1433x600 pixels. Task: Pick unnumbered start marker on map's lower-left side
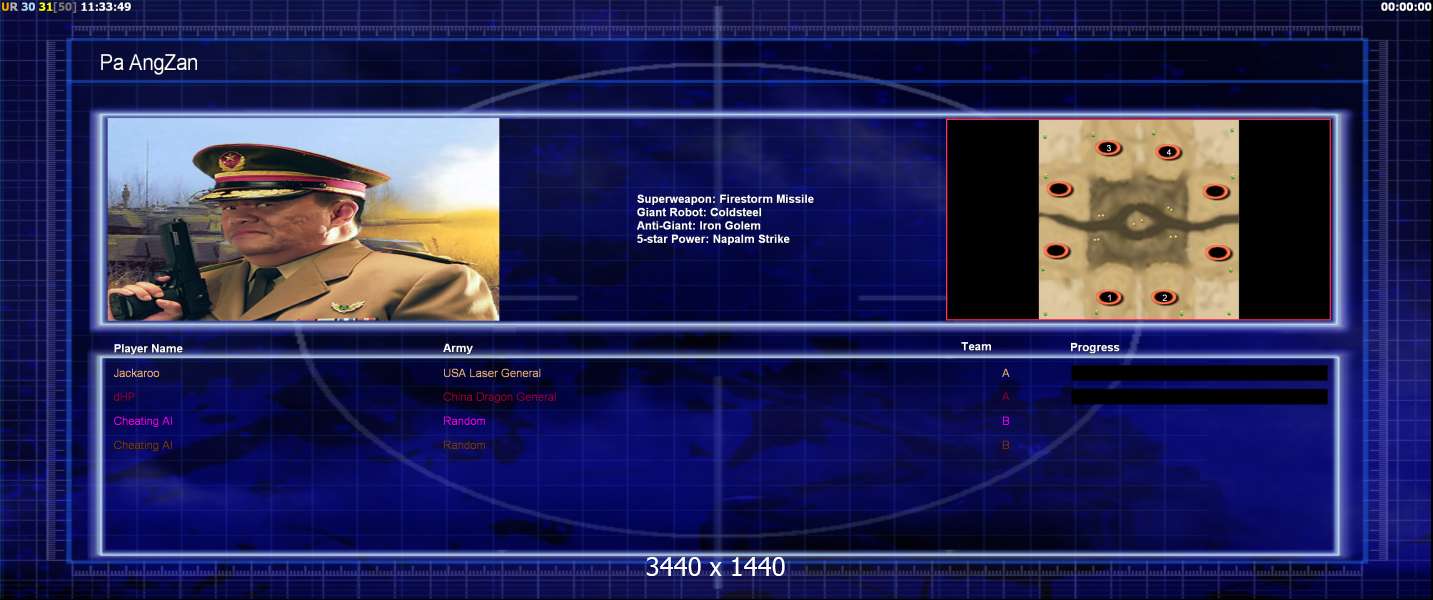coord(1056,251)
